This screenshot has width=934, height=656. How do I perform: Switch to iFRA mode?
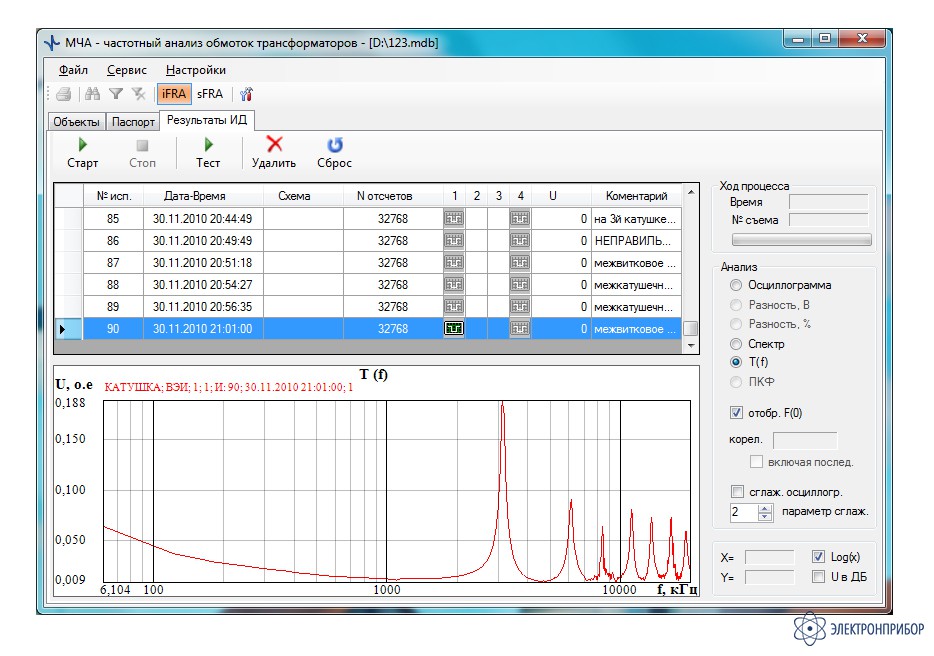tap(174, 94)
